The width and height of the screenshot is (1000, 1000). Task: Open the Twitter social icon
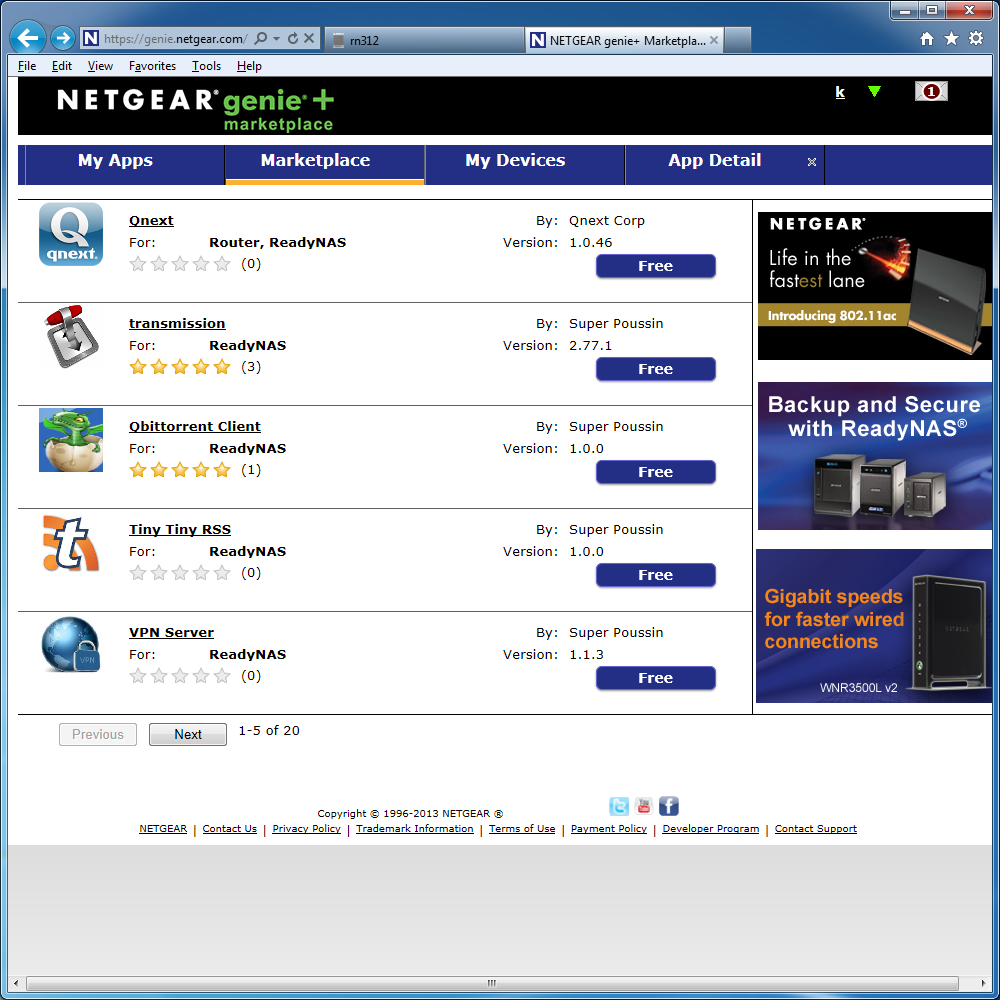click(619, 806)
